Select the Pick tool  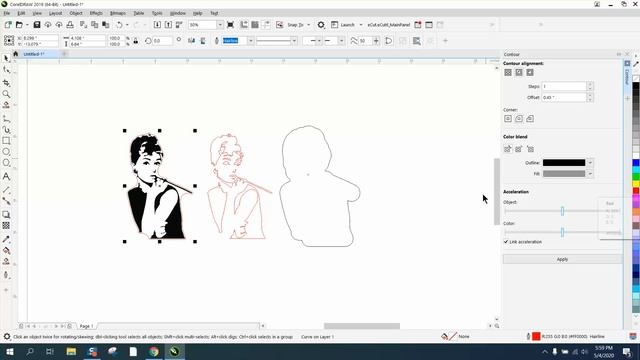pyautogui.click(x=6, y=58)
